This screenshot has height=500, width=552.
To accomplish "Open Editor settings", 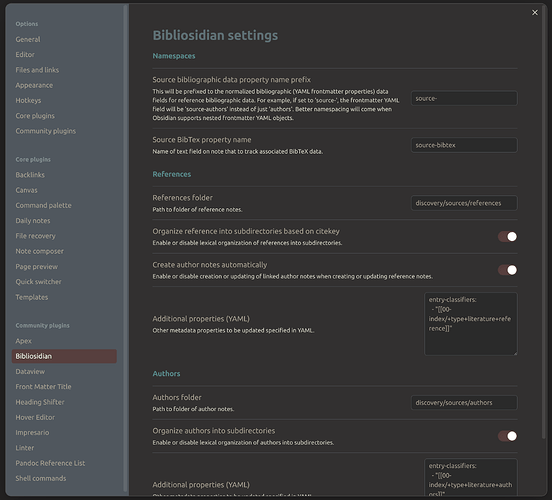I will pyautogui.click(x=25, y=55).
